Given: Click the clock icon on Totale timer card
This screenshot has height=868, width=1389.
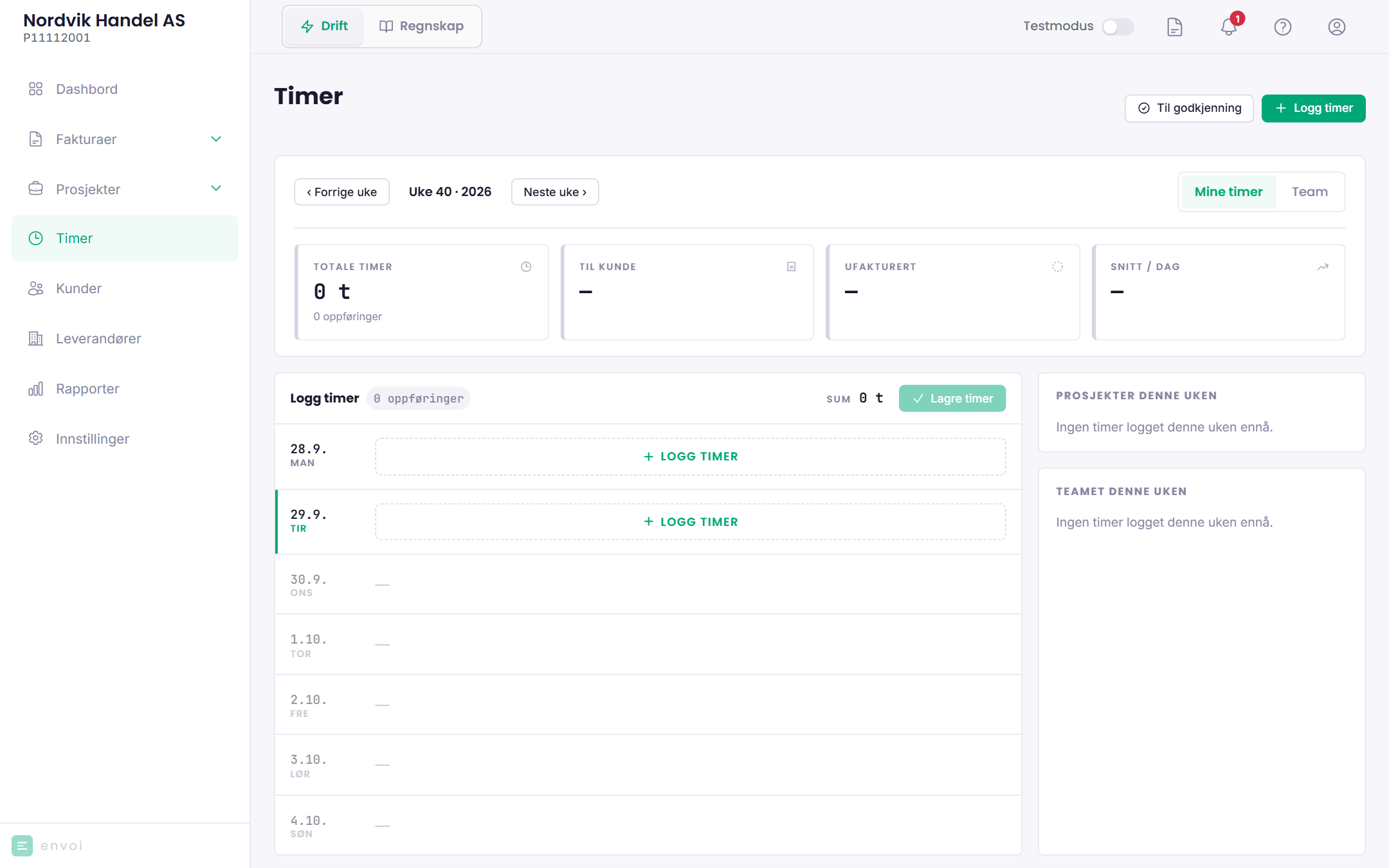Looking at the screenshot, I should [526, 267].
